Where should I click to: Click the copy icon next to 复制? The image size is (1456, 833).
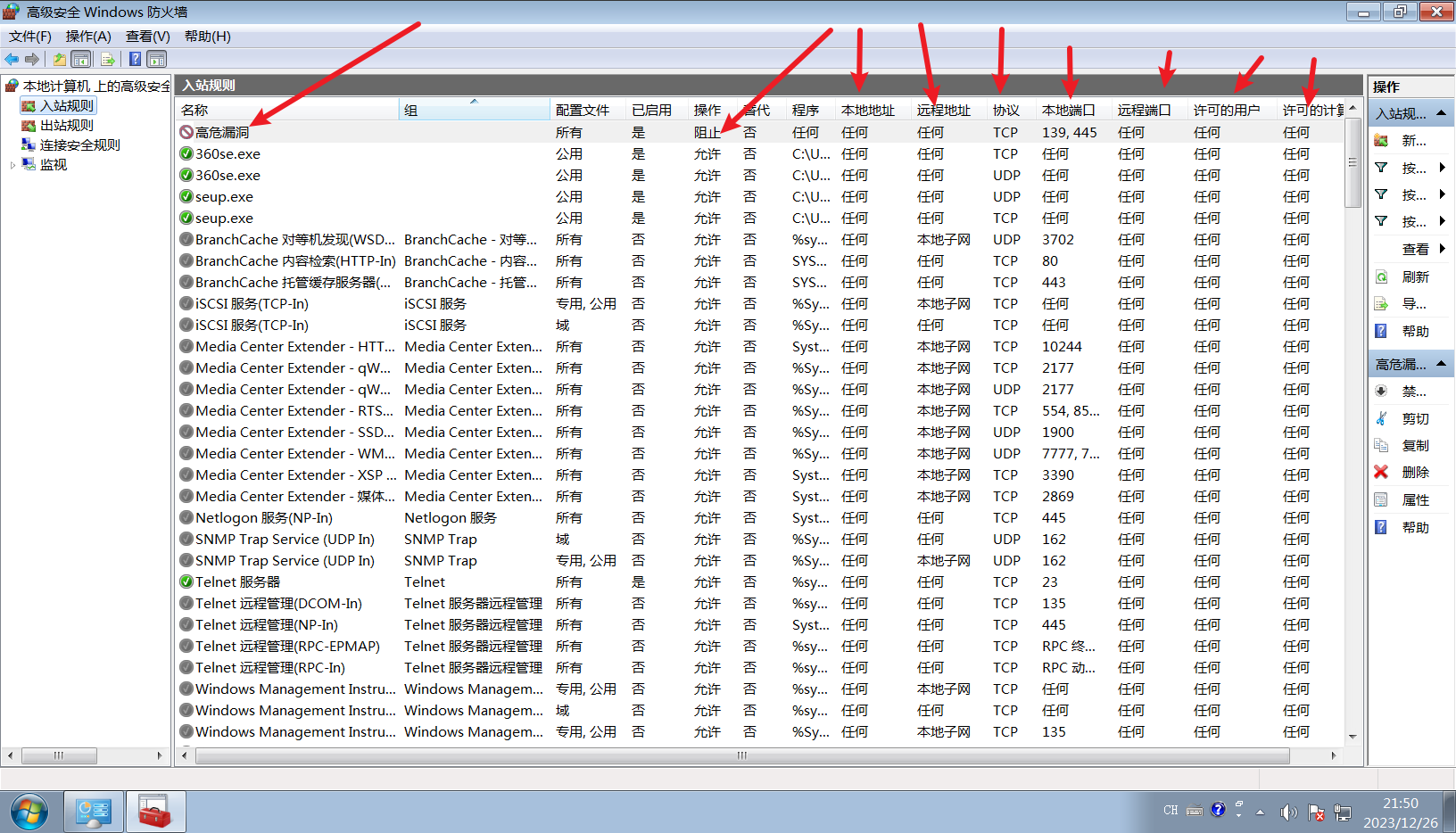(x=1381, y=445)
